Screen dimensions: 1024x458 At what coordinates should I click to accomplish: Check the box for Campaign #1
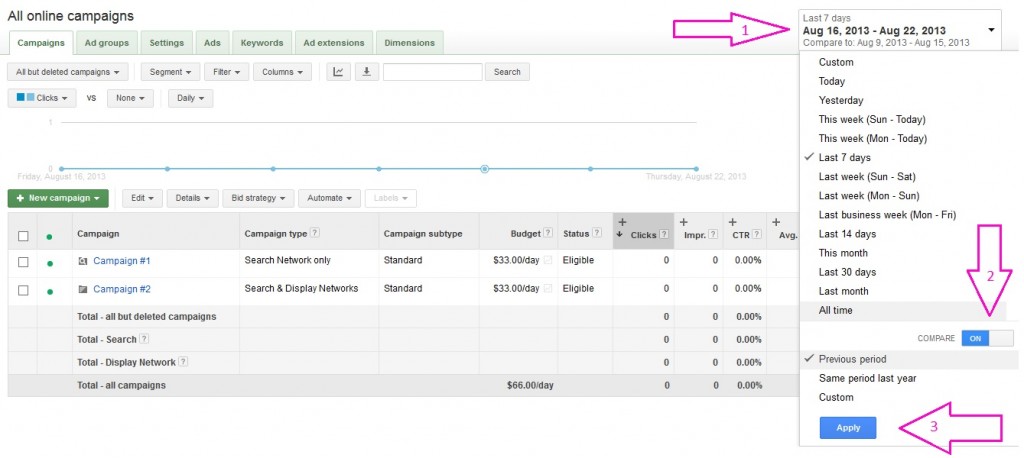23,262
